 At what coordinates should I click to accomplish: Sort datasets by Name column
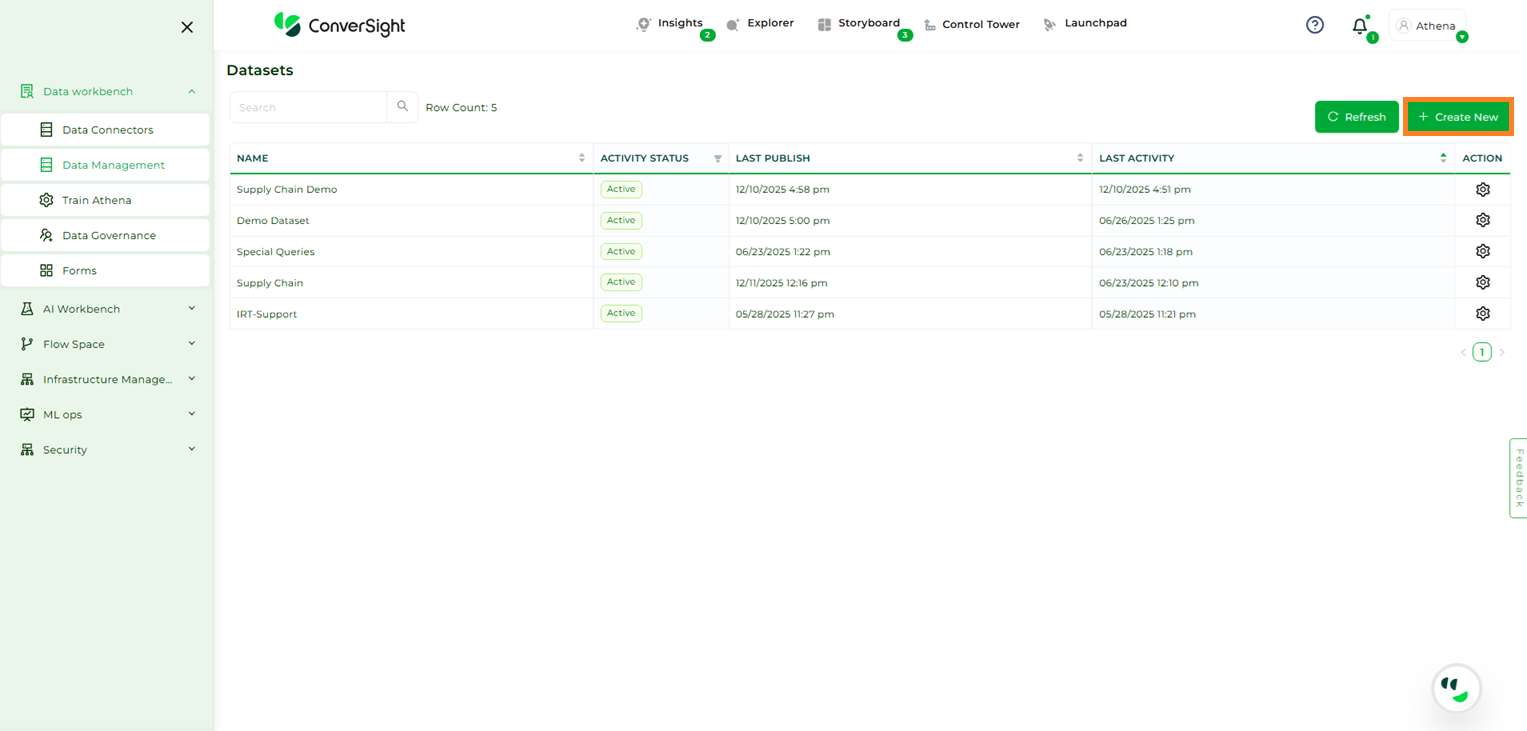(x=581, y=158)
